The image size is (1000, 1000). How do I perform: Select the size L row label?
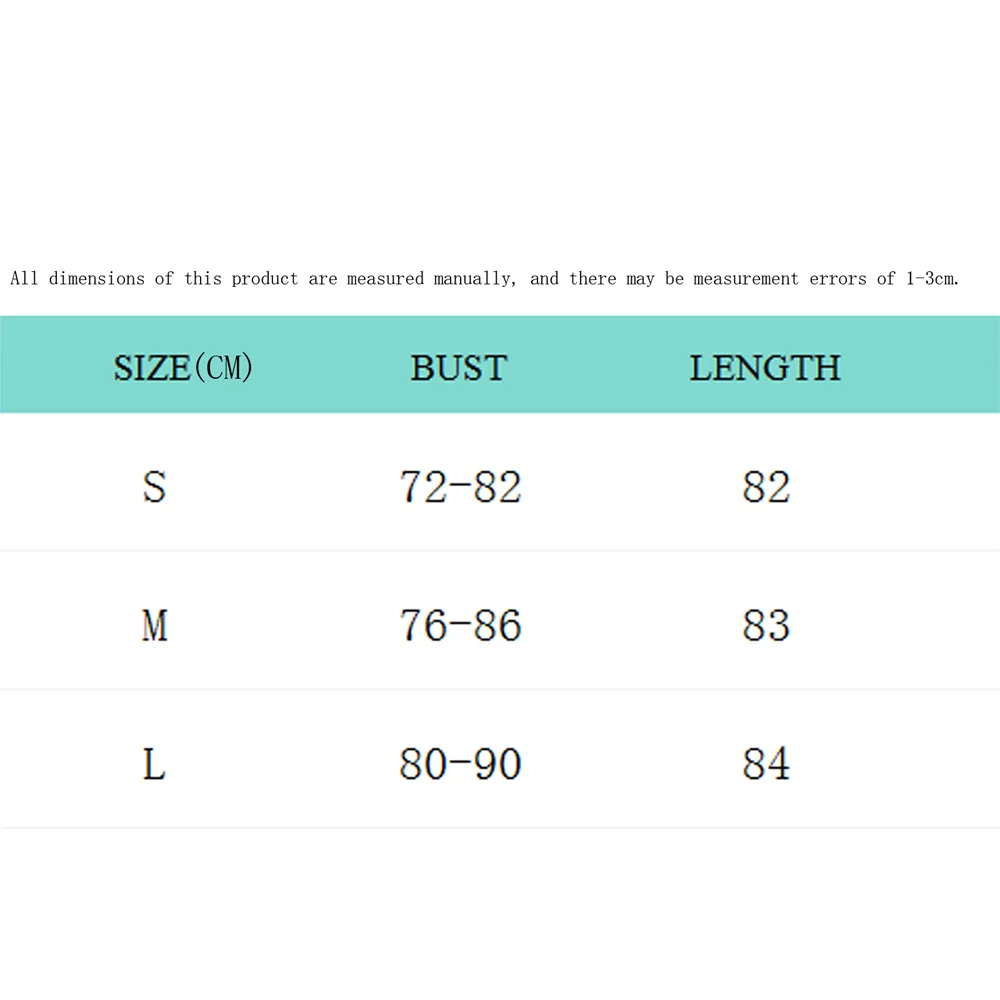[x=154, y=765]
